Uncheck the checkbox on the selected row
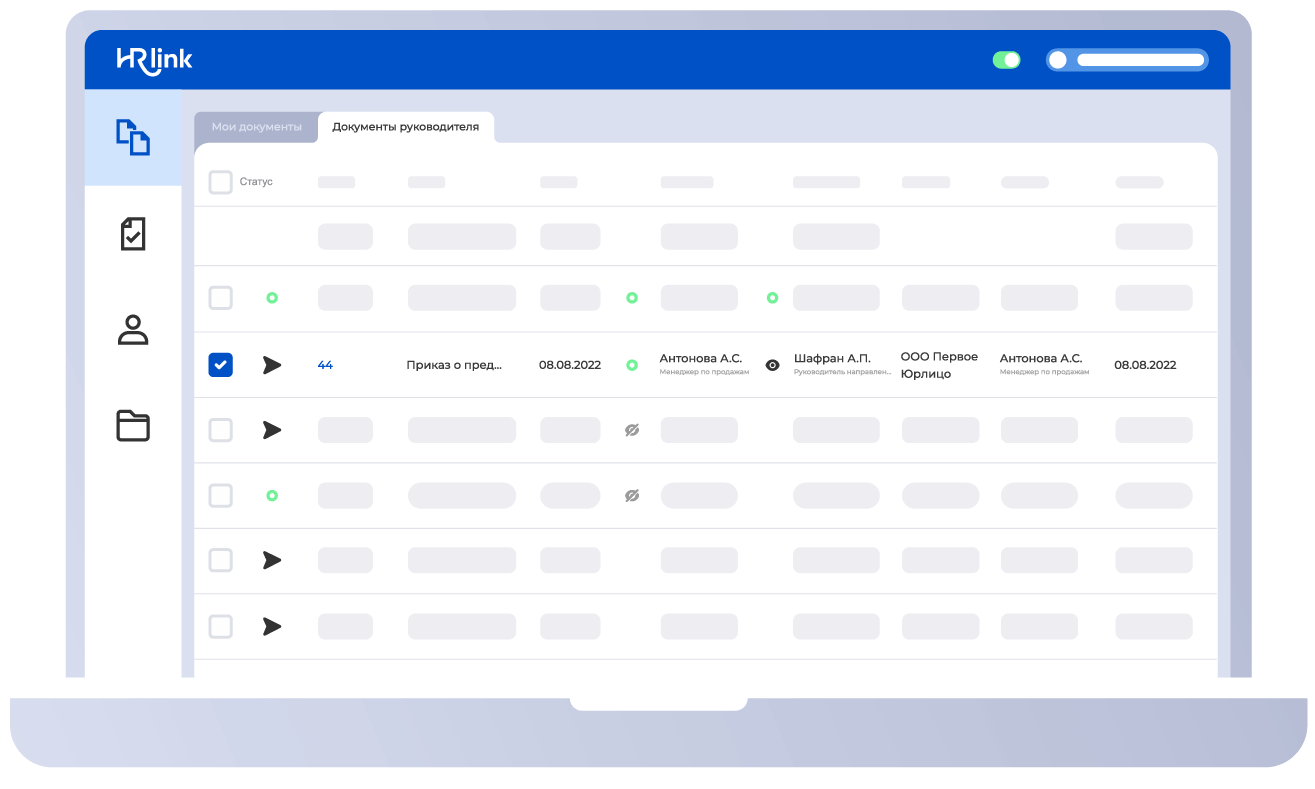Screen dimensions: 1315x789 (220, 365)
